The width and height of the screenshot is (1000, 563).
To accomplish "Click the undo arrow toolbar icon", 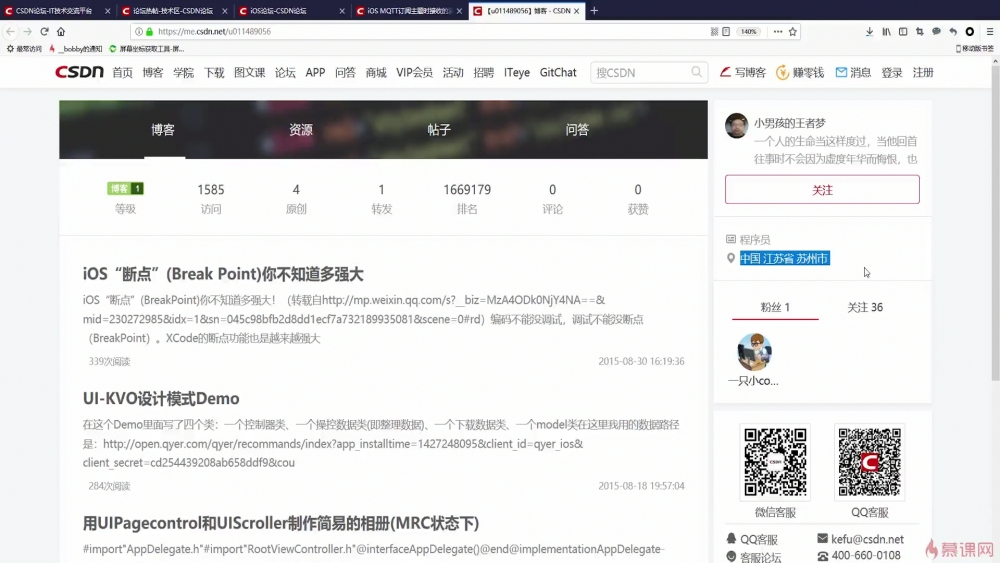I will [x=953, y=31].
